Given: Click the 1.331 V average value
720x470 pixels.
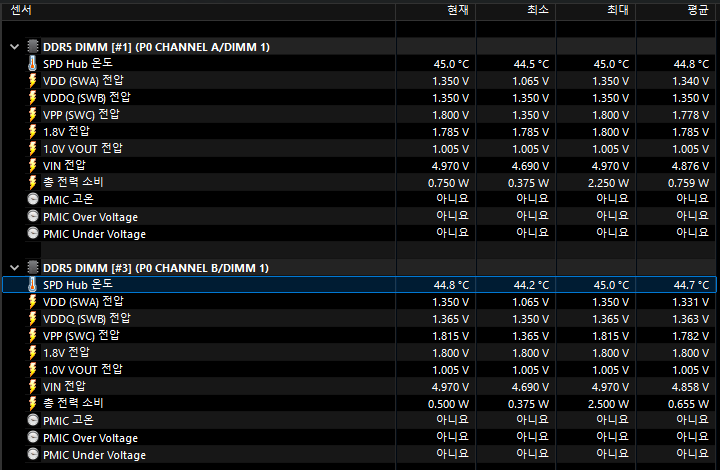Looking at the screenshot, I should coord(691,302).
